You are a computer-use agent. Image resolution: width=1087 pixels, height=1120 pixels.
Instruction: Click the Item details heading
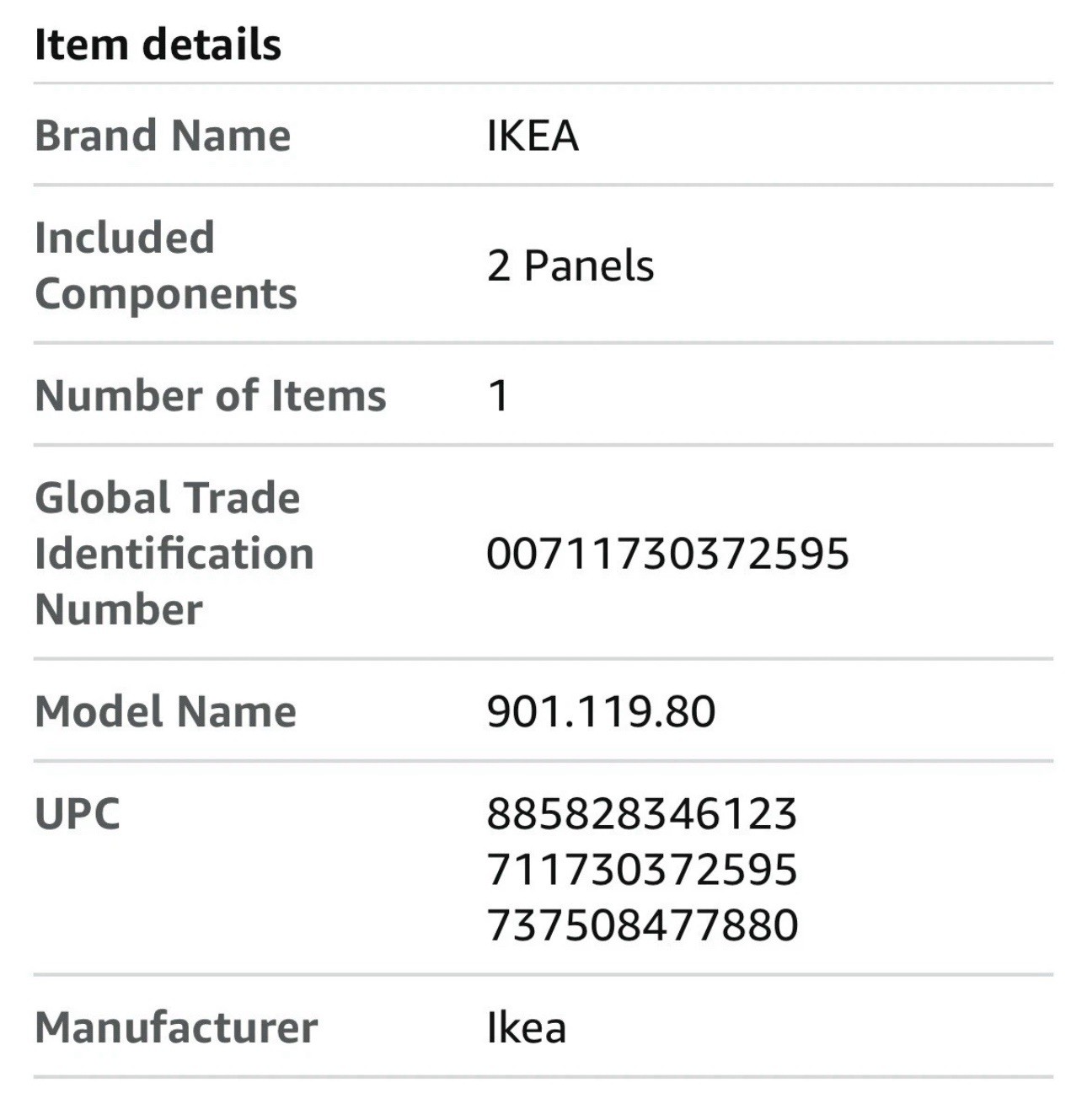[x=158, y=45]
